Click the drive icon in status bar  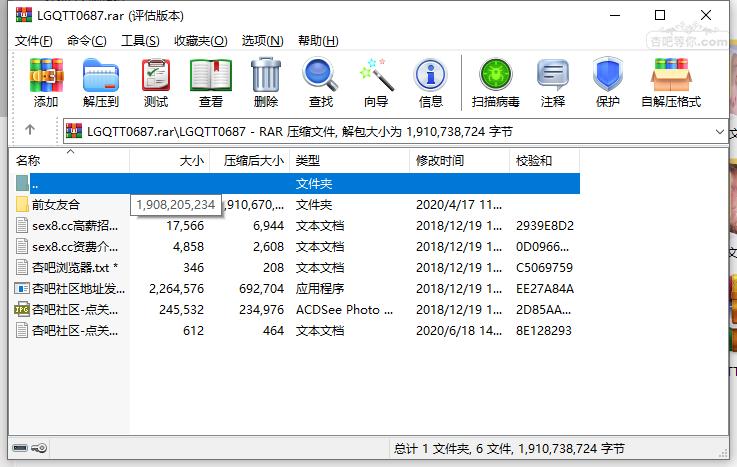pyautogui.click(x=20, y=448)
